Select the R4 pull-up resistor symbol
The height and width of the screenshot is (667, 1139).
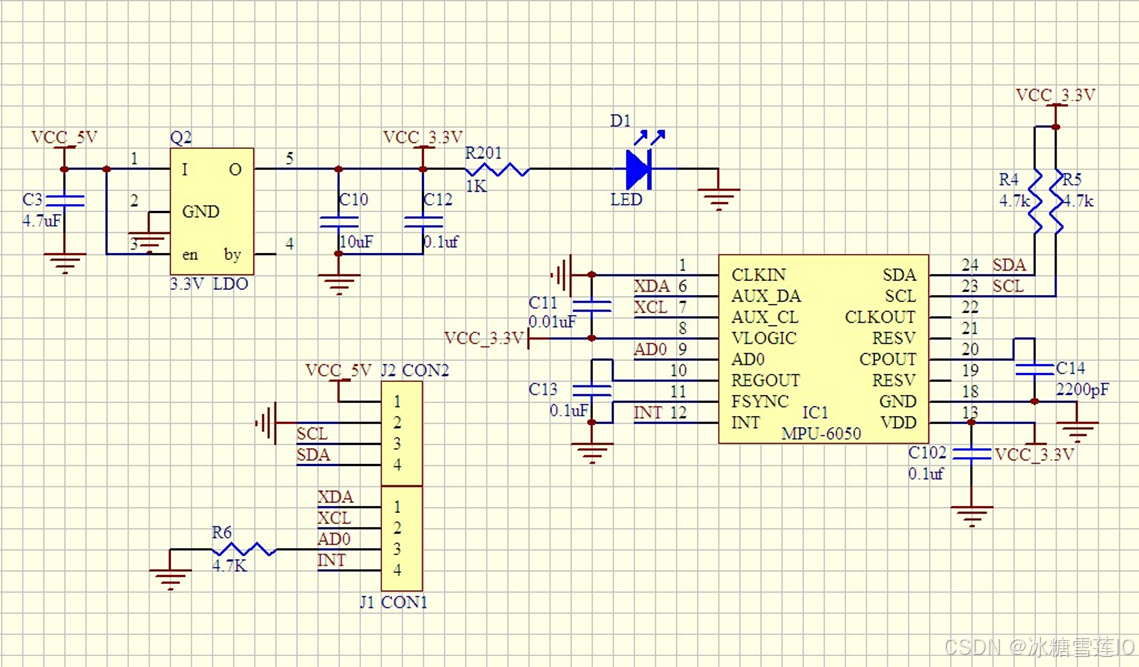(x=1034, y=202)
